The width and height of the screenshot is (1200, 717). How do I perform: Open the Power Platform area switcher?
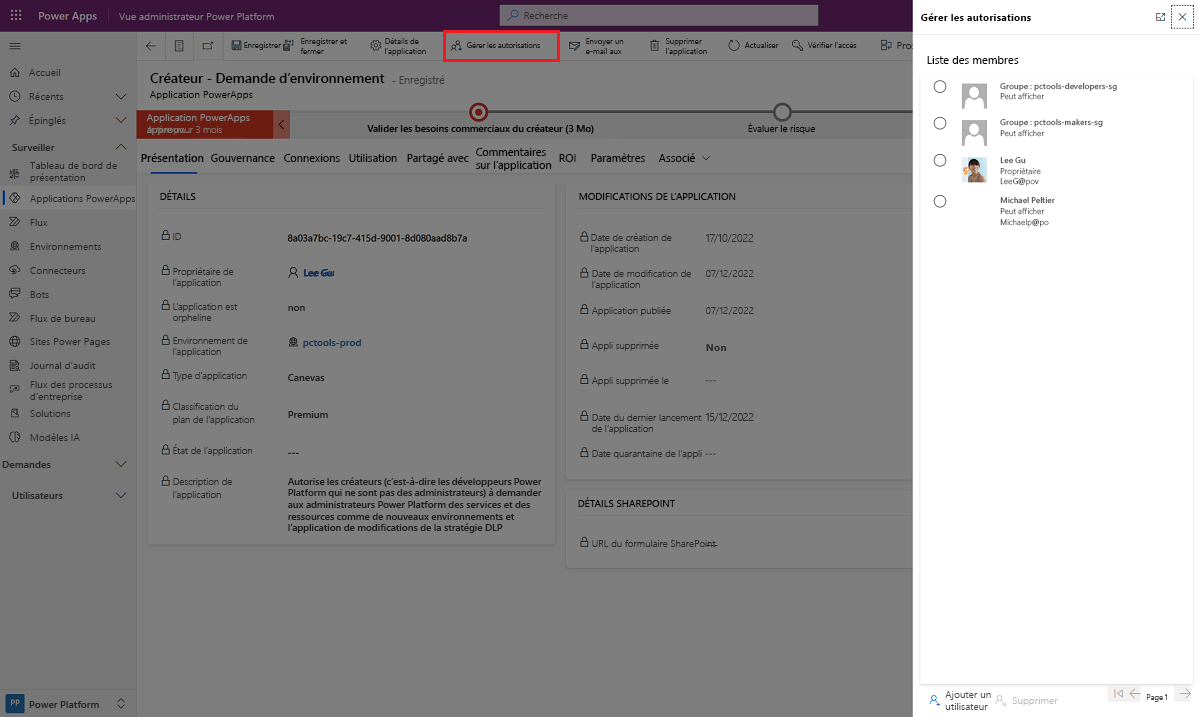[x=68, y=703]
